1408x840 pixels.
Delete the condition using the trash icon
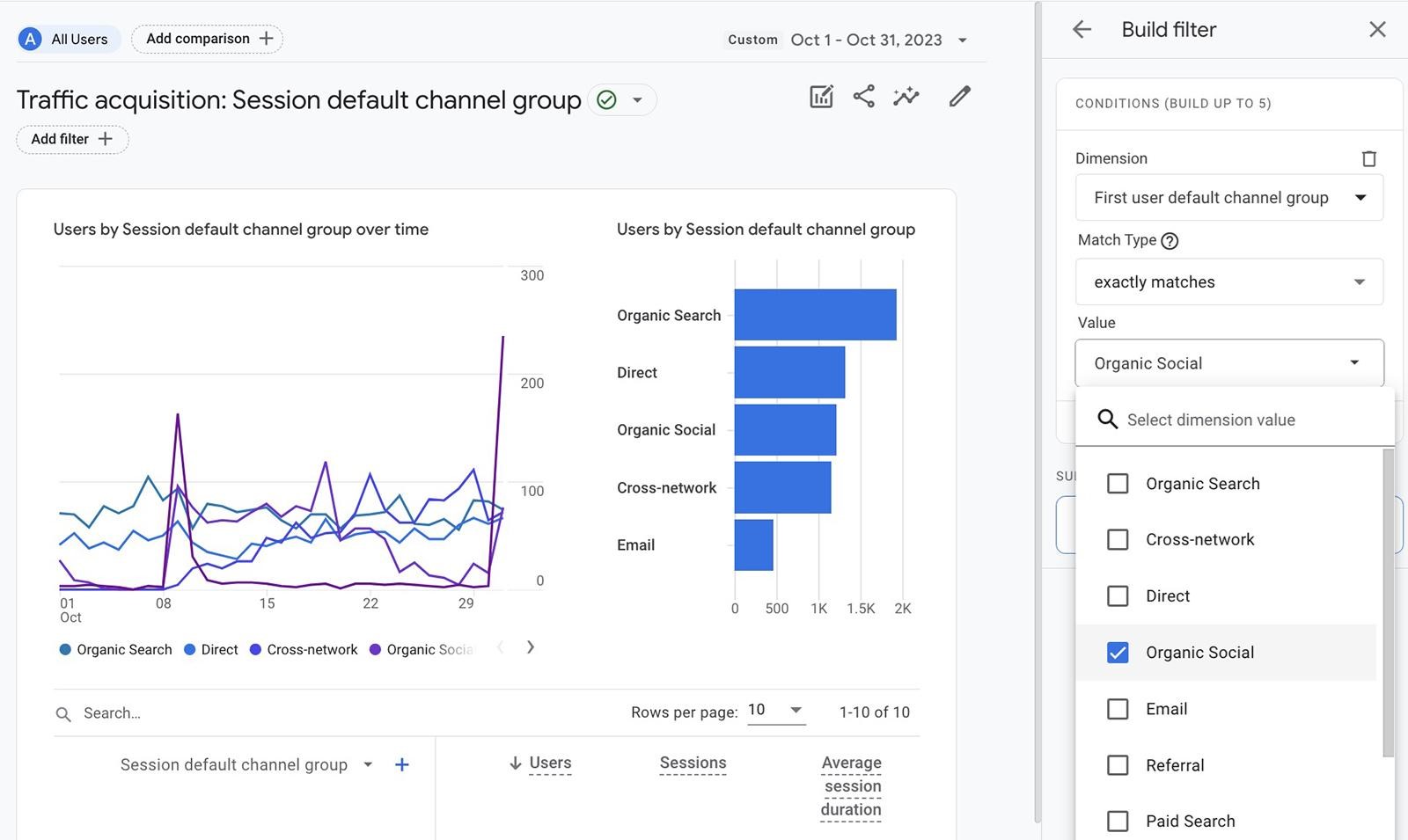tap(1368, 158)
